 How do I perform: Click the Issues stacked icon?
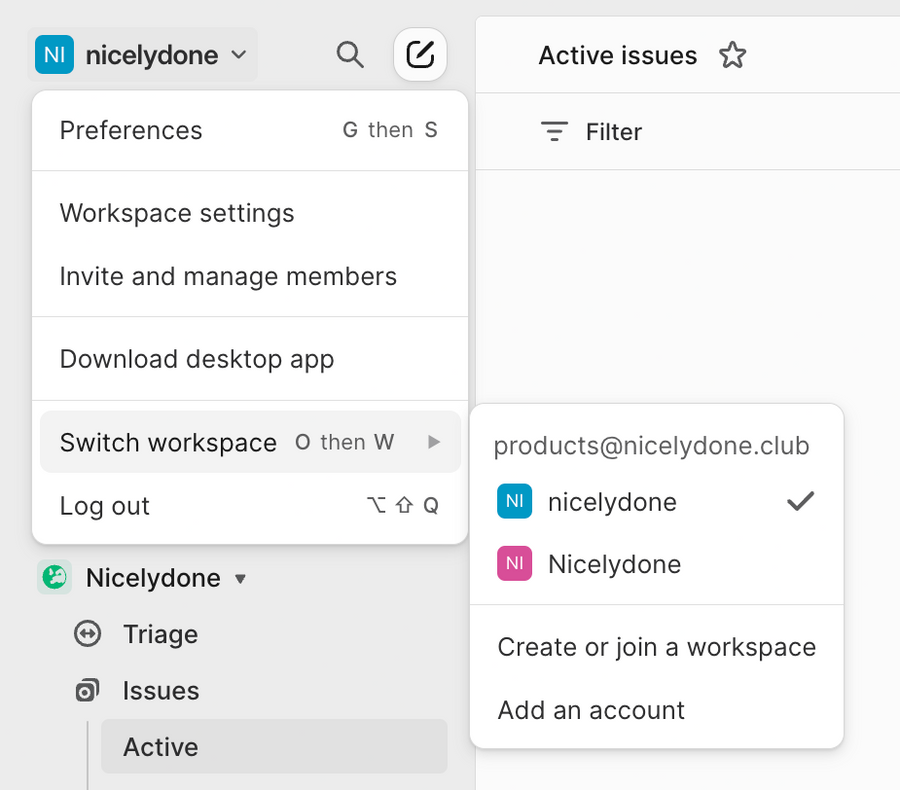tap(87, 690)
